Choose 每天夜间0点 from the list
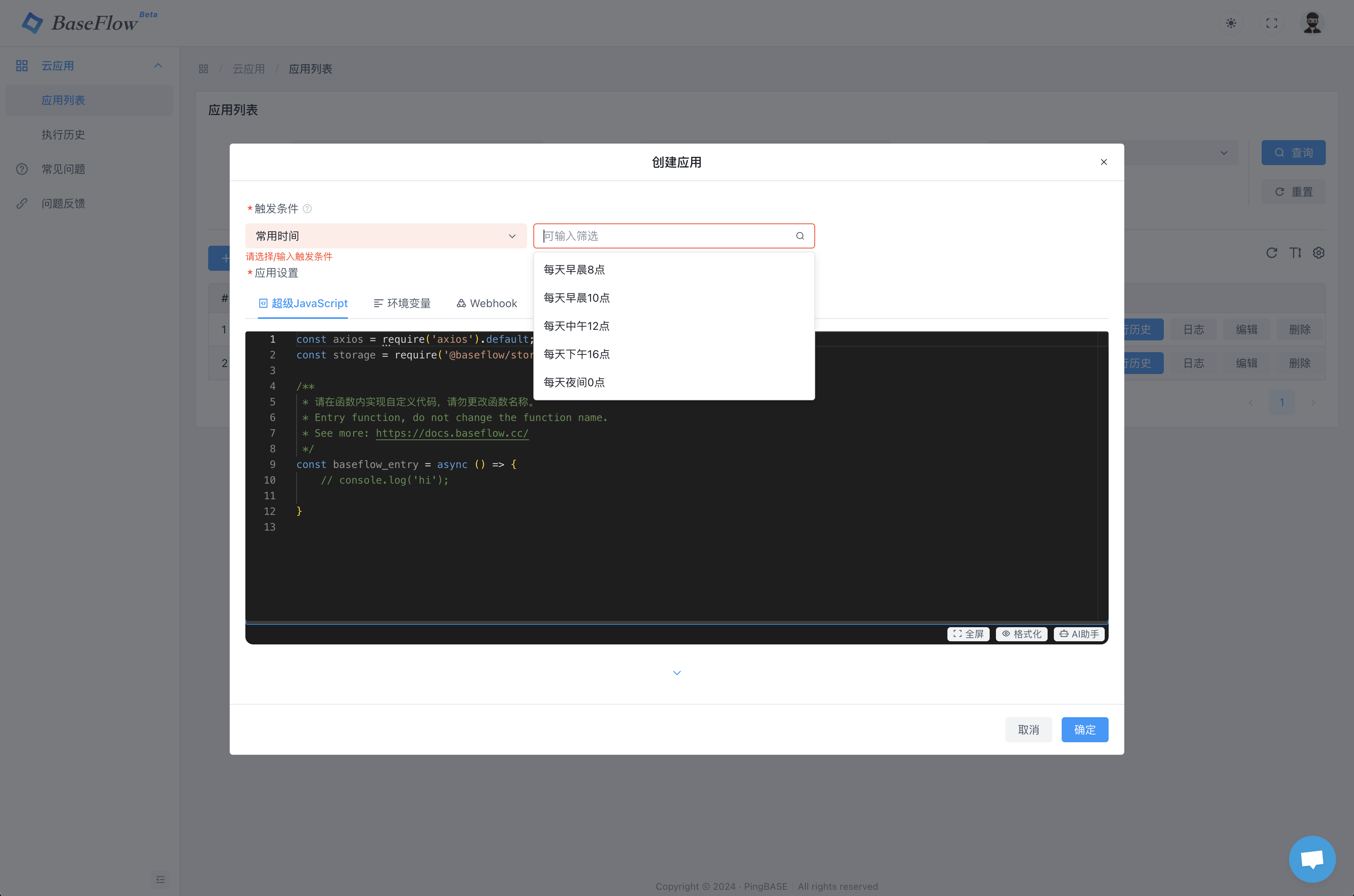The image size is (1354, 896). coord(674,382)
